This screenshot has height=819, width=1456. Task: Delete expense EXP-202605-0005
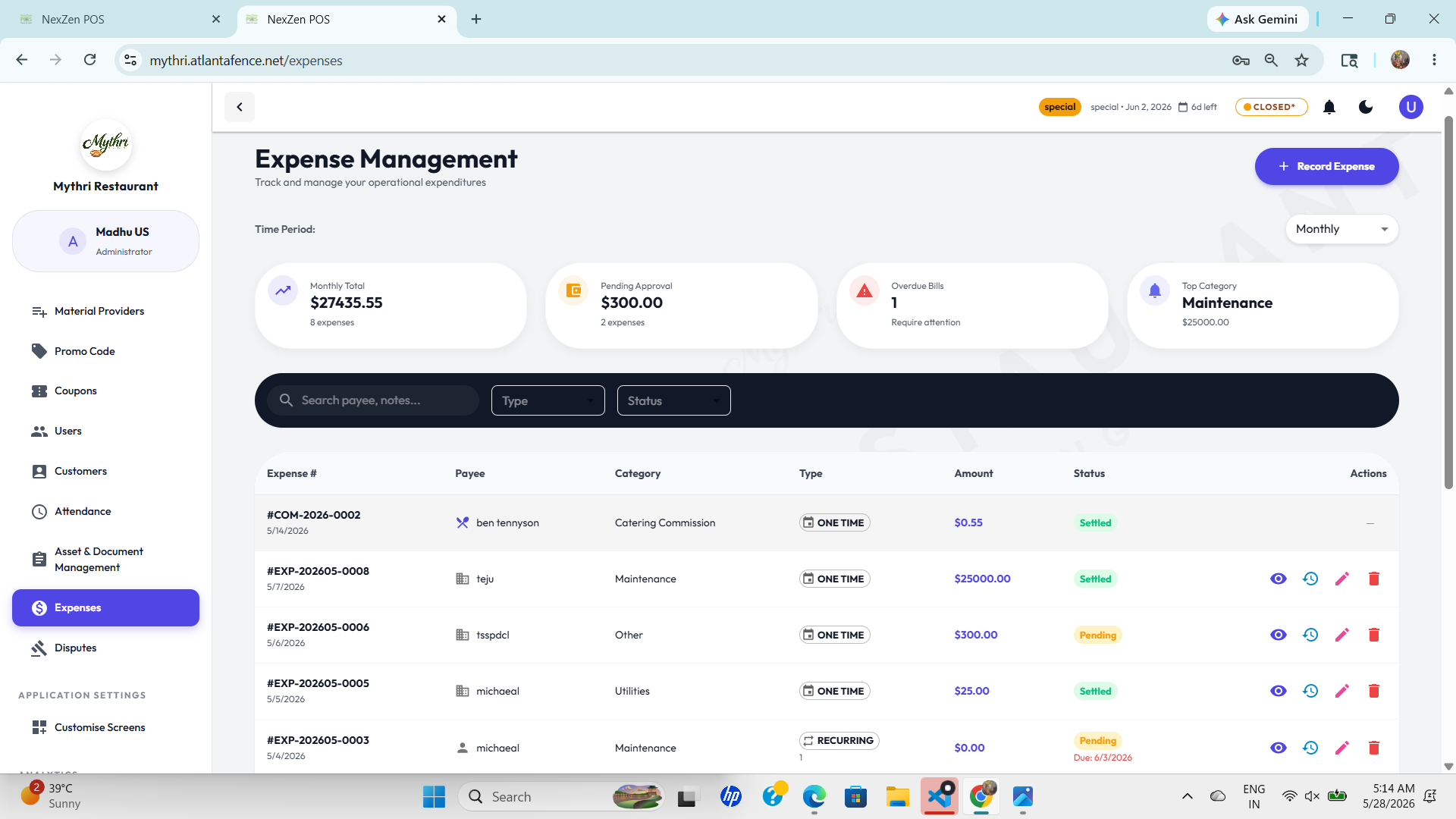(1374, 691)
